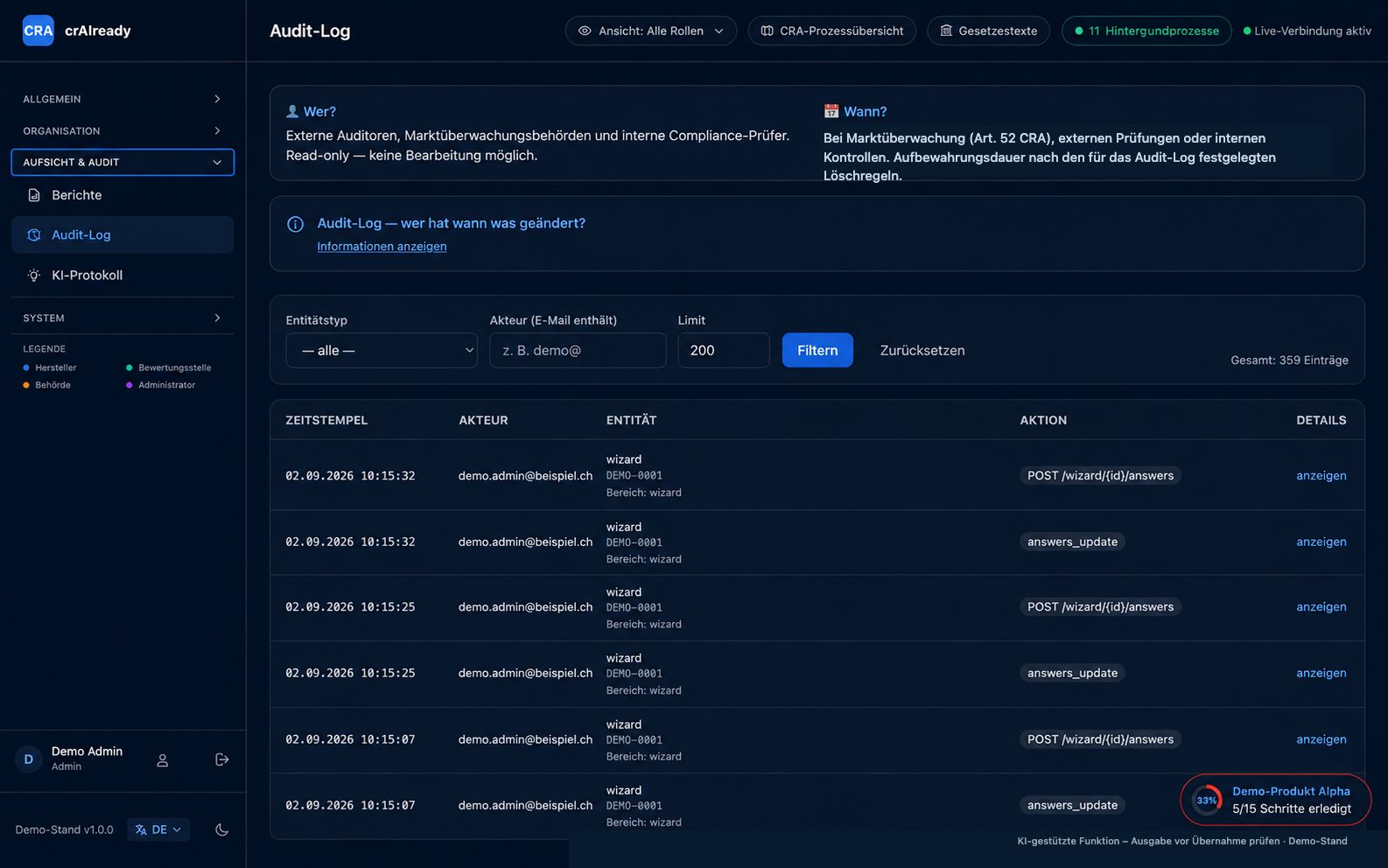Click the Filtern button
Viewport: 1388px width, 868px height.
[817, 350]
